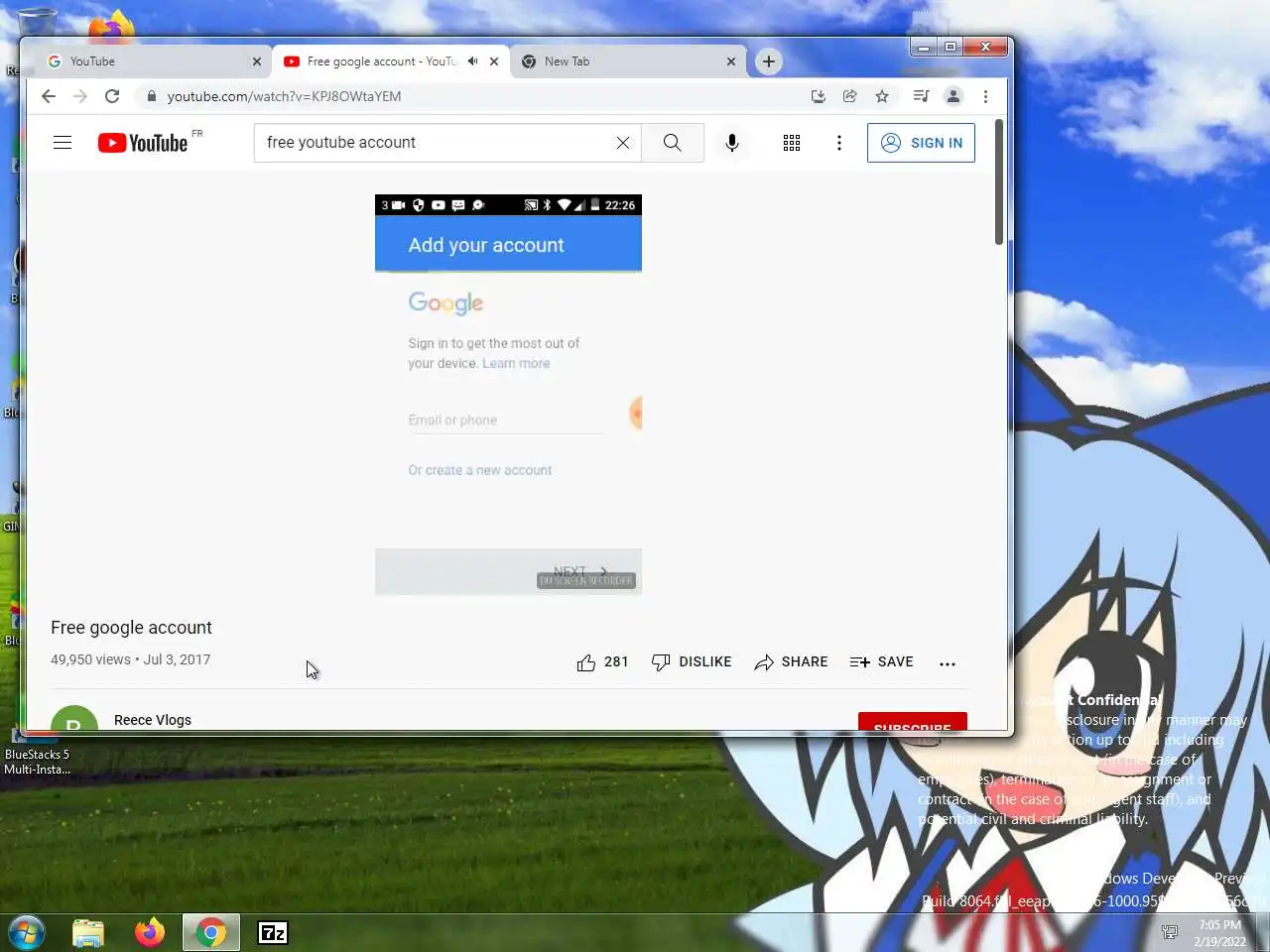Open the Chrome profile icon
Image resolution: width=1270 pixels, height=952 pixels.
coord(953,96)
